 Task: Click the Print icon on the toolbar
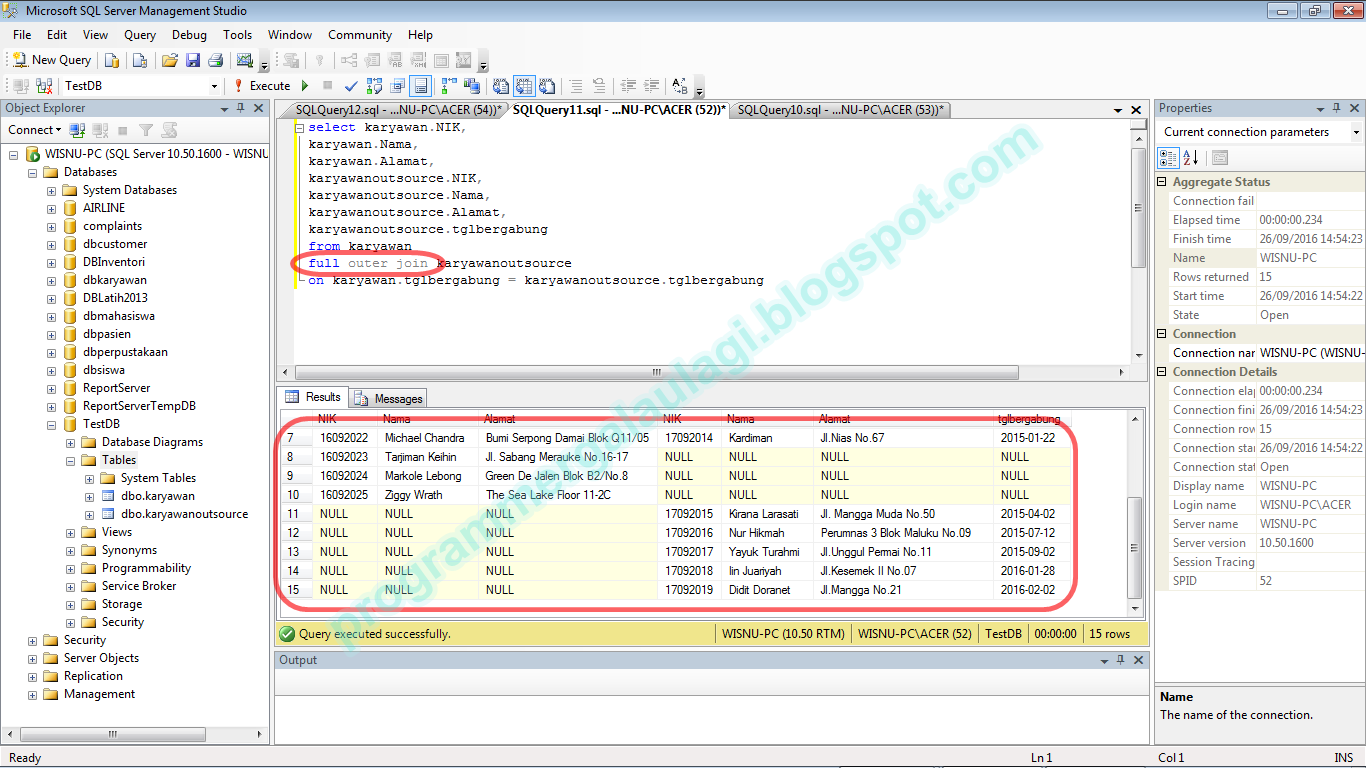click(x=215, y=59)
